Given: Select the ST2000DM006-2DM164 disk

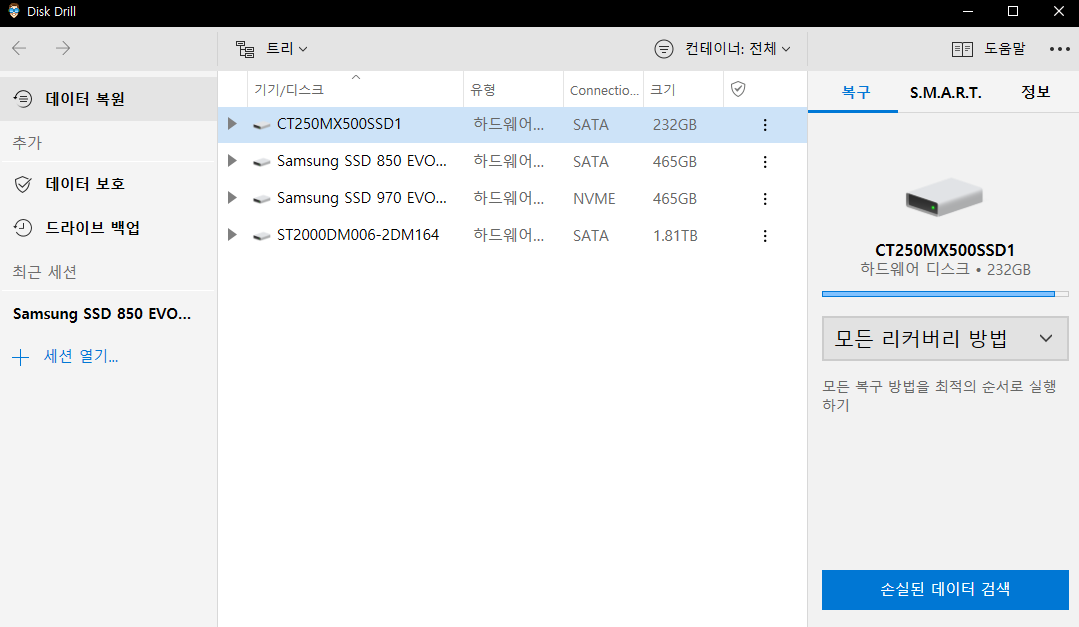Looking at the screenshot, I should pos(512,236).
